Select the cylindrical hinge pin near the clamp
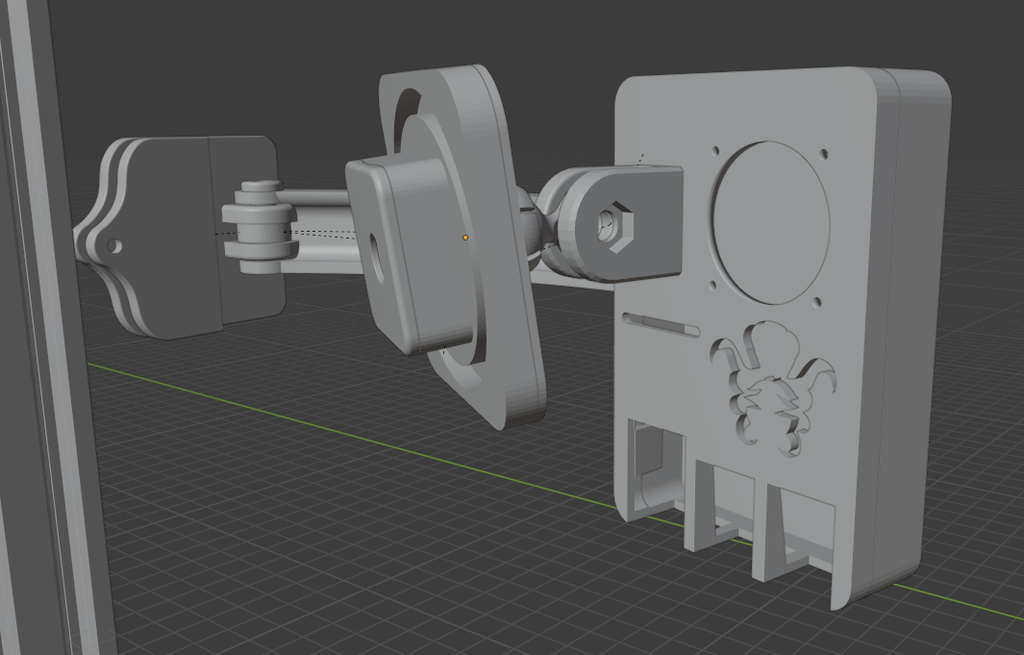1024x655 pixels. [x=260, y=227]
